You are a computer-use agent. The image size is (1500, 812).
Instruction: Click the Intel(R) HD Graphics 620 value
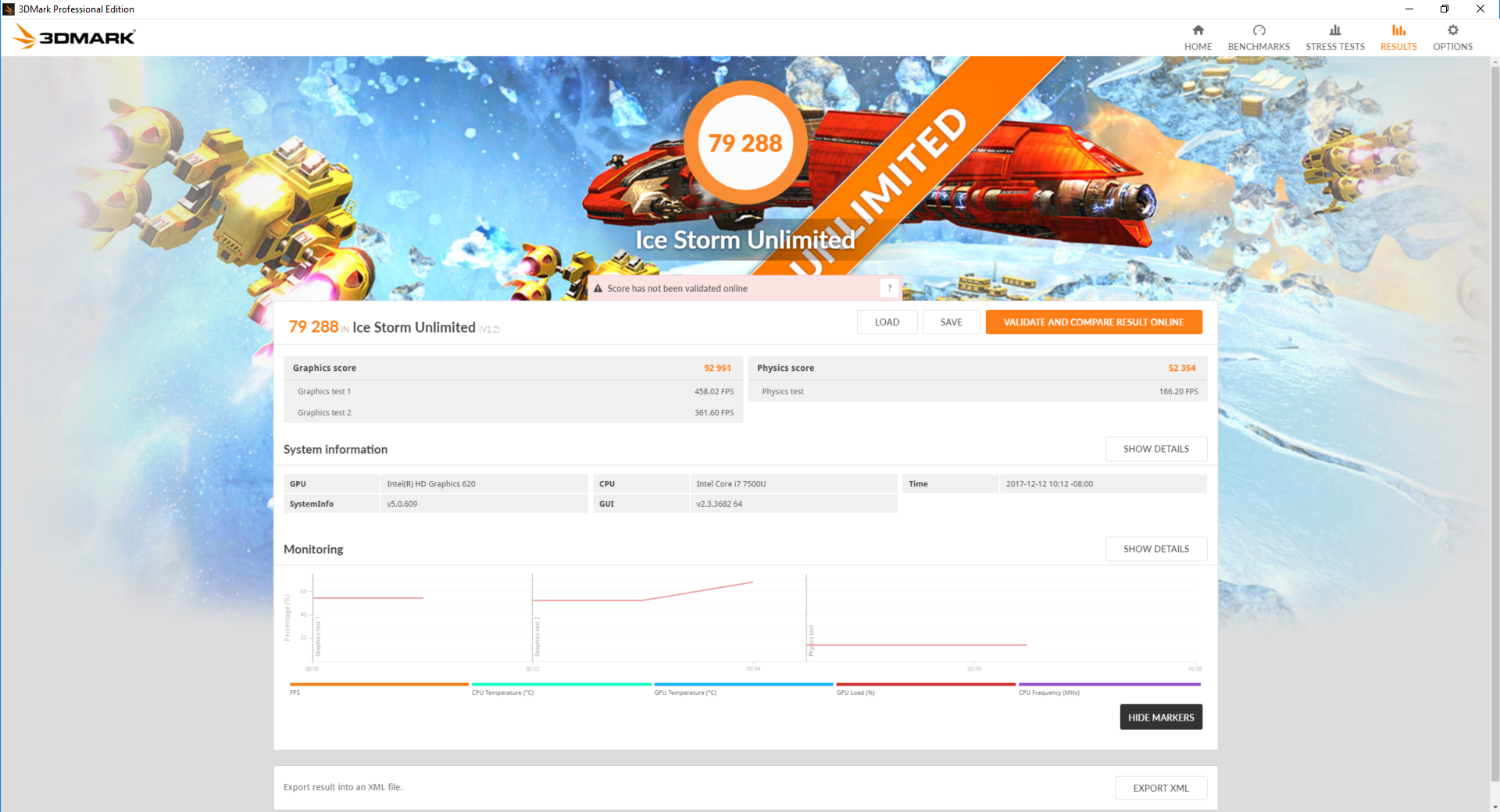click(431, 484)
